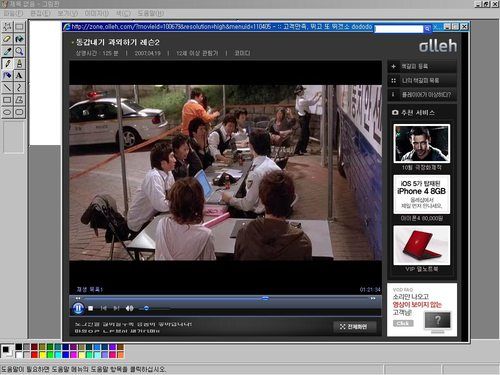This screenshot has height=375, width=500.
Task: Open the 도움말(H) menu
Action: coord(151,13)
